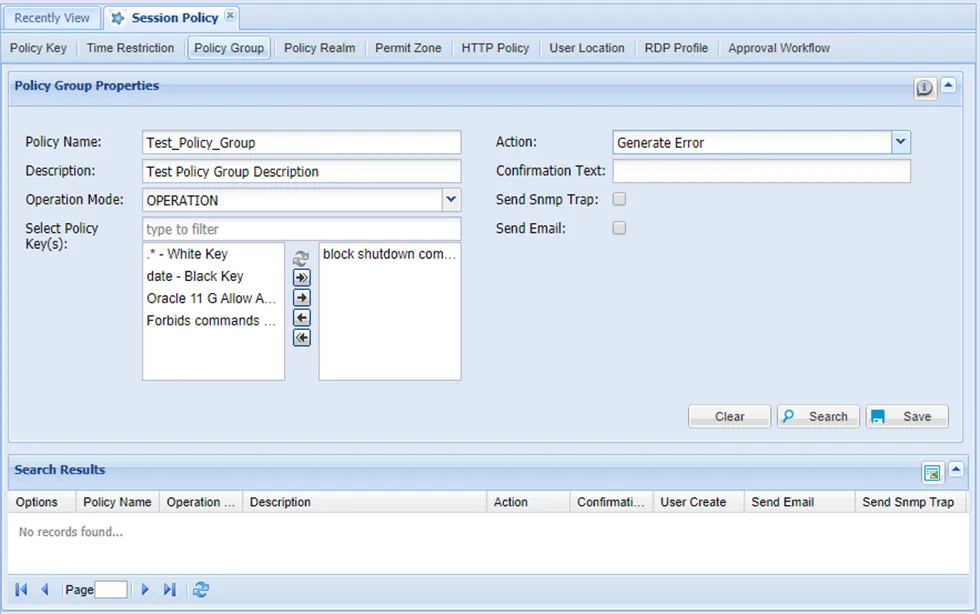Click the info icon in Policy Group Properties
The height and width of the screenshot is (614, 980).
924,88
